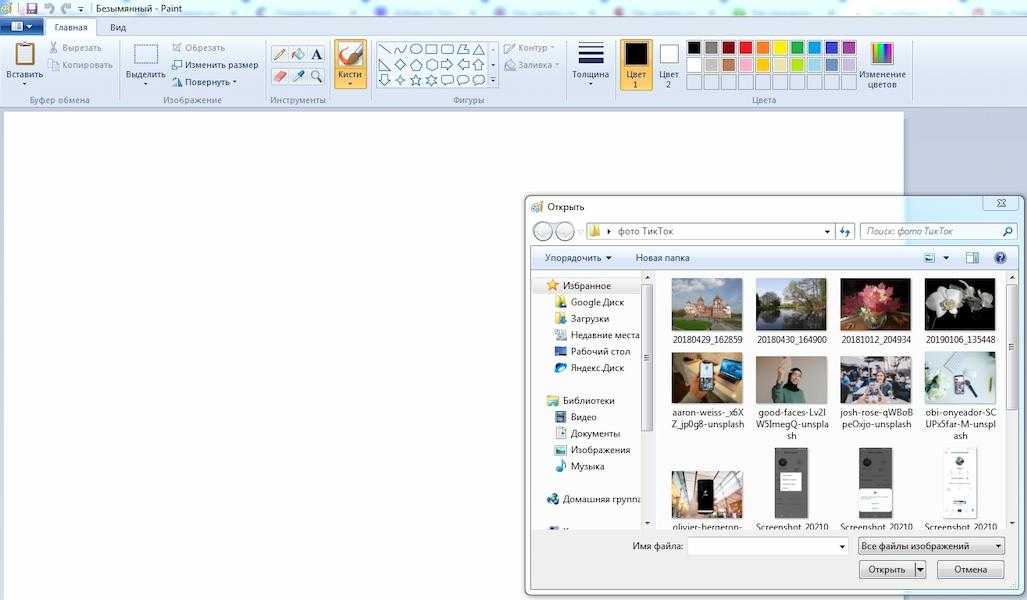Image resolution: width=1027 pixels, height=600 pixels.
Task: Select the Fill with color bucket tool
Action: (x=298, y=54)
